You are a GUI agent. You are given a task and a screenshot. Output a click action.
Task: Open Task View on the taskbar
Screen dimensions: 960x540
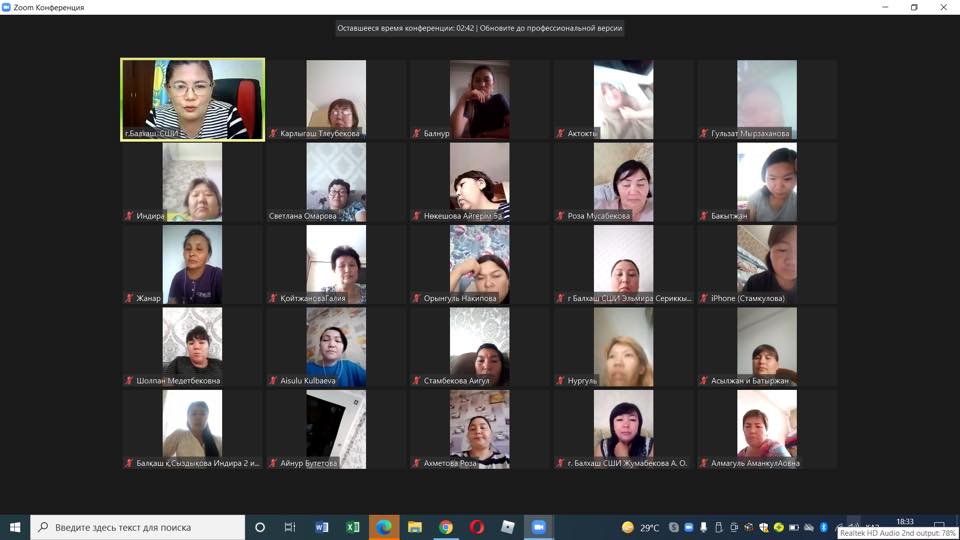(290, 527)
